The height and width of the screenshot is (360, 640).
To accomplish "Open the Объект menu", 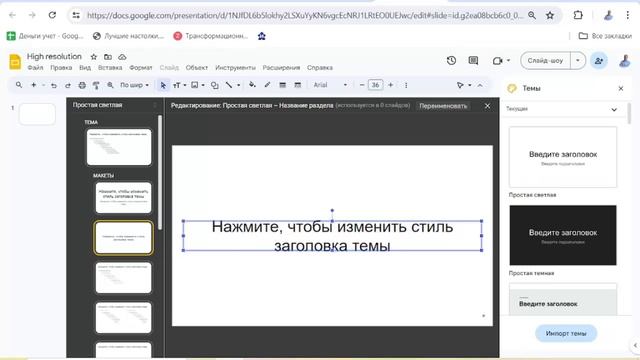I will [197, 68].
